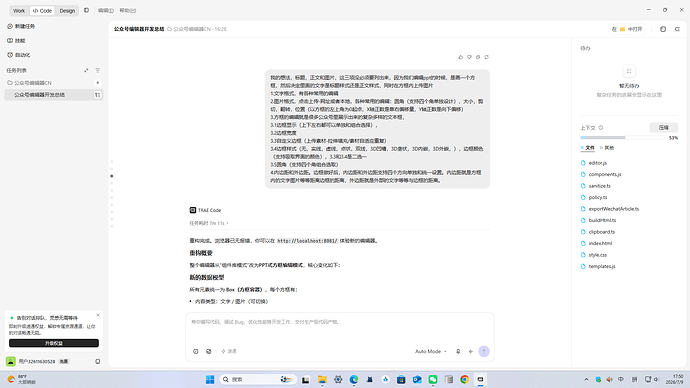Click the icon right of the username
The width and height of the screenshot is (690, 388).
98,361
